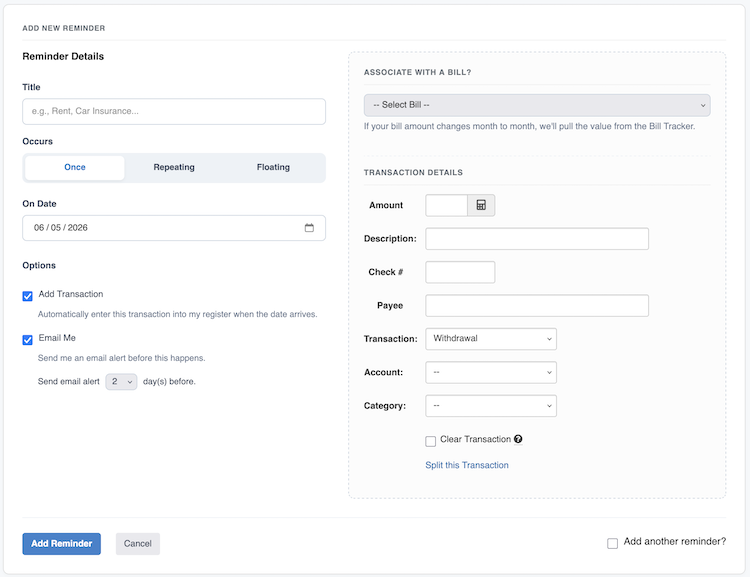Uncheck the Email Me checkbox
Image resolution: width=750 pixels, height=577 pixels.
coord(28,340)
